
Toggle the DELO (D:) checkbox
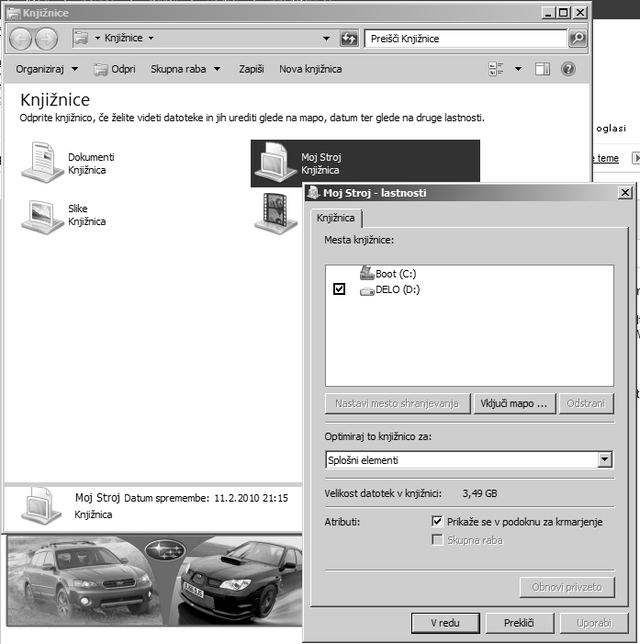[339, 289]
